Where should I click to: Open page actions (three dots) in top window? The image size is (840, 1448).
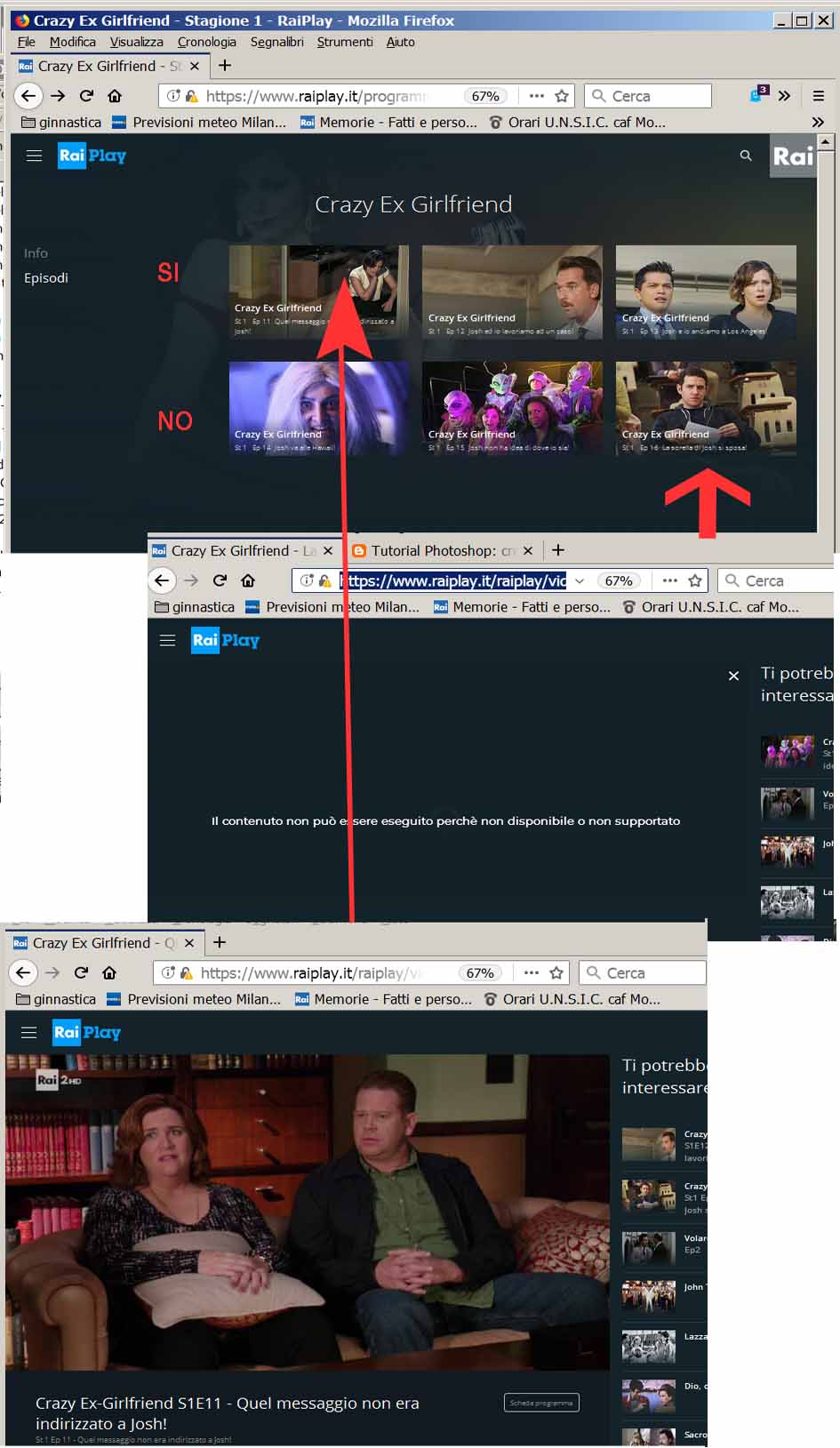[536, 96]
